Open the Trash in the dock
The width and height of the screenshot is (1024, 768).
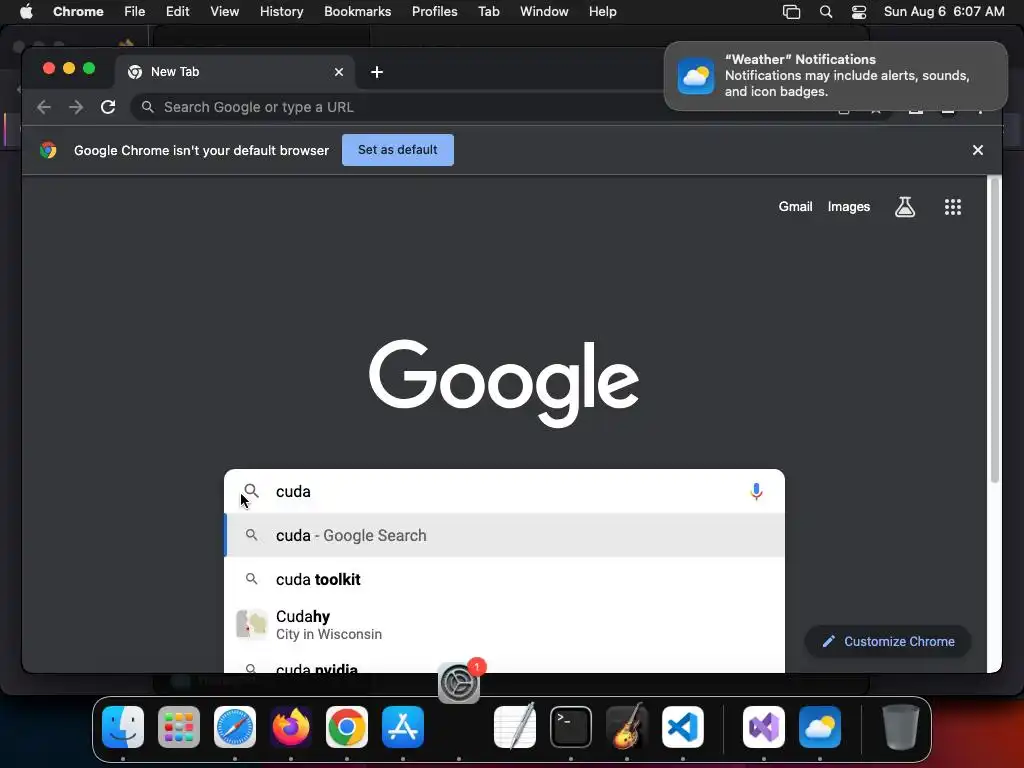coord(901,727)
